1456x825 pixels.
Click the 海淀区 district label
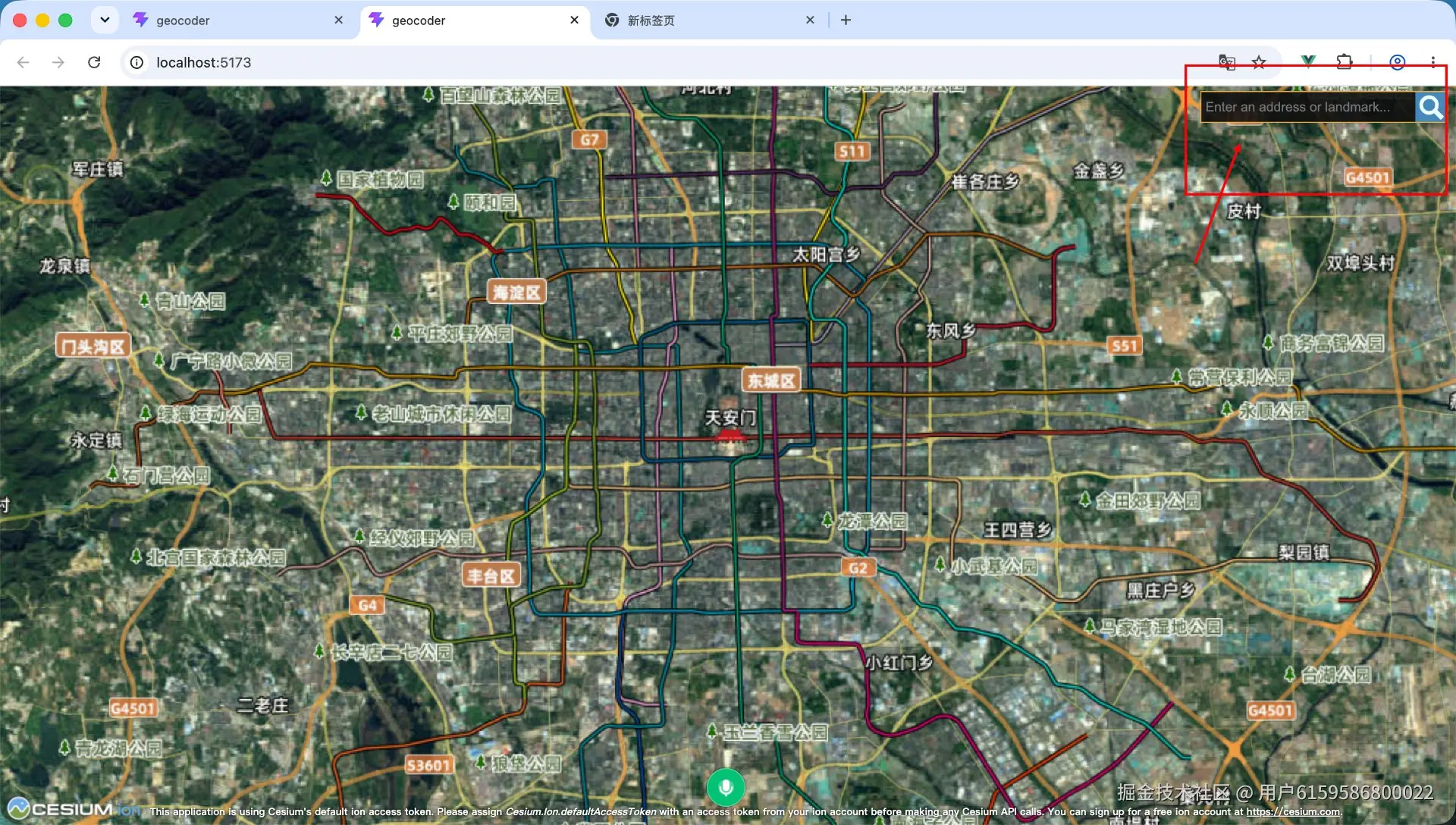click(x=516, y=292)
